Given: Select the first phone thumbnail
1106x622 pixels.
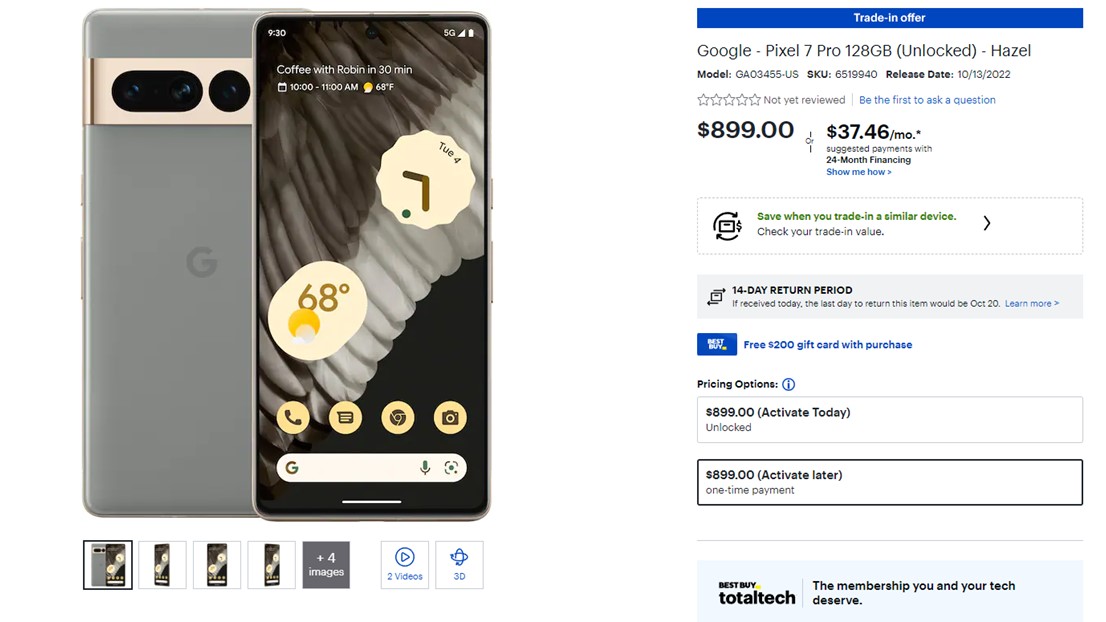Looking at the screenshot, I should (x=108, y=565).
